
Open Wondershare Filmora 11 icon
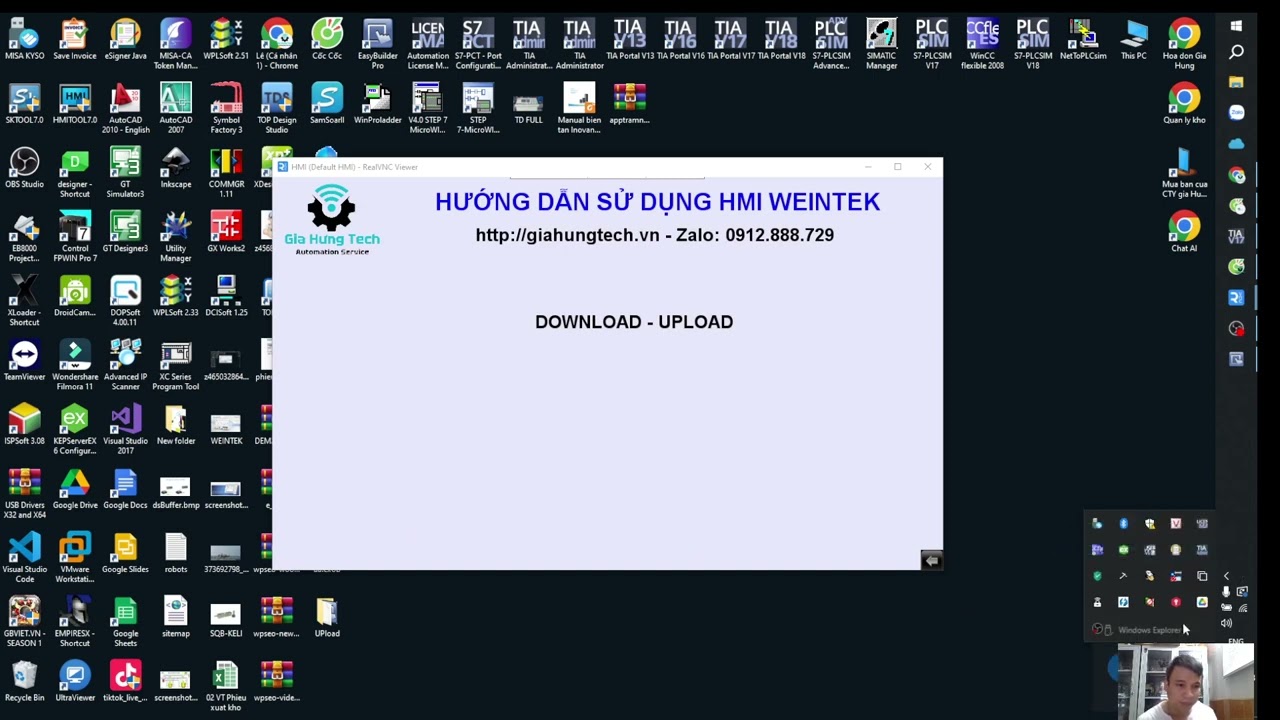tap(75, 365)
